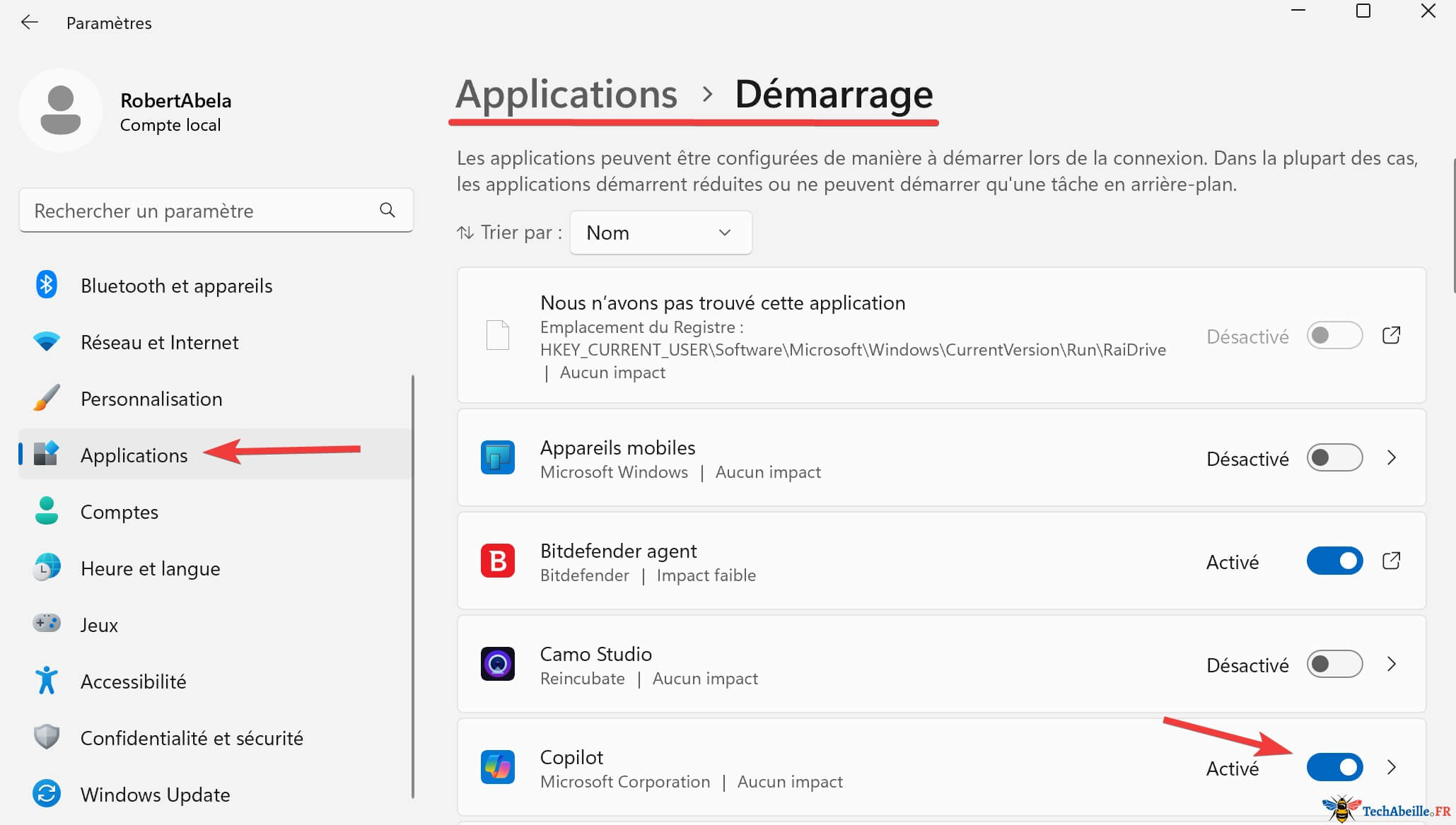1456x825 pixels.
Task: Click the back arrow next to Paramètres
Action: [29, 23]
